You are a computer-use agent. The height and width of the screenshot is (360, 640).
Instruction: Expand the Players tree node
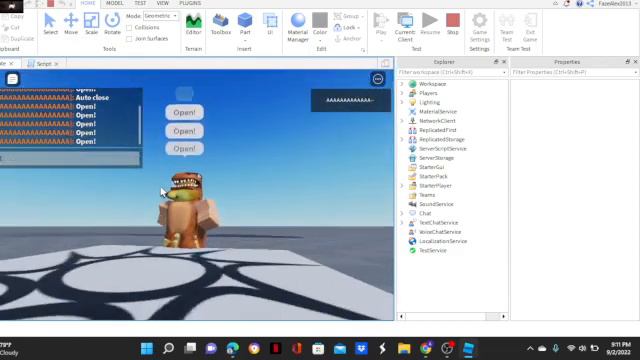(402, 93)
